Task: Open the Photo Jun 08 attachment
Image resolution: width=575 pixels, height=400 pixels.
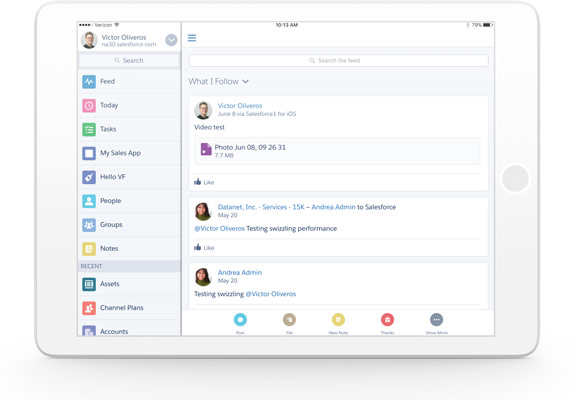Action: coord(337,151)
